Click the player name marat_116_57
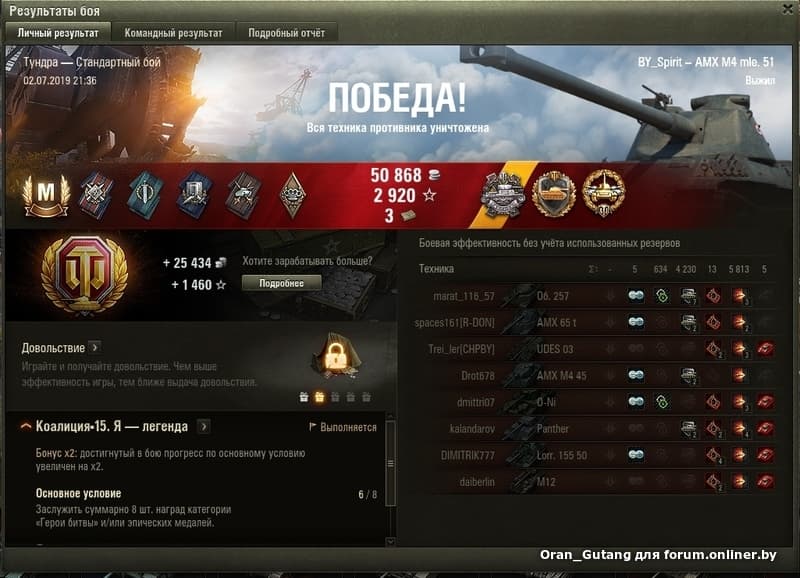The image size is (800, 578). click(x=463, y=296)
